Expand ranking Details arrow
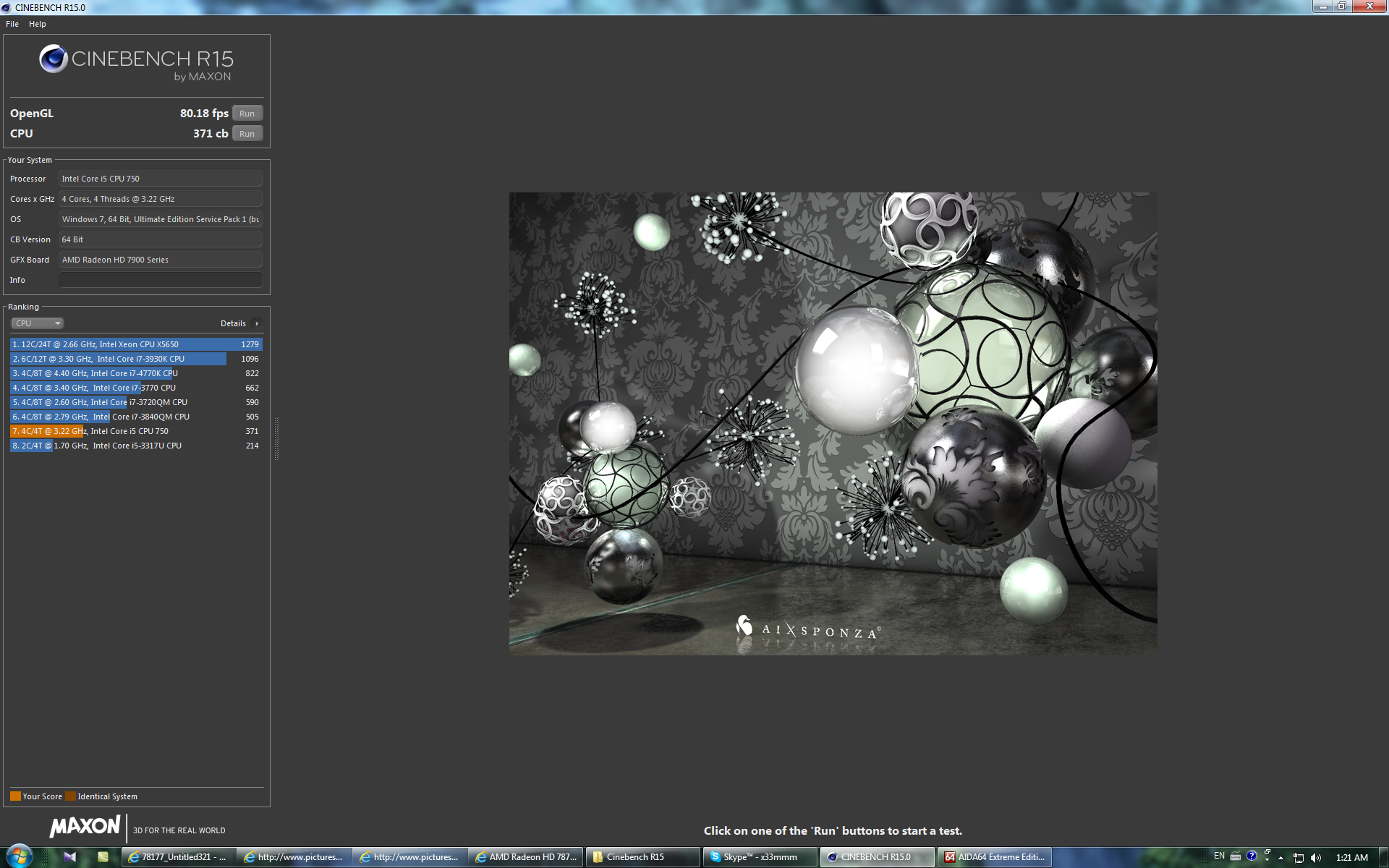Screen dimensions: 1389x868 click(x=257, y=323)
